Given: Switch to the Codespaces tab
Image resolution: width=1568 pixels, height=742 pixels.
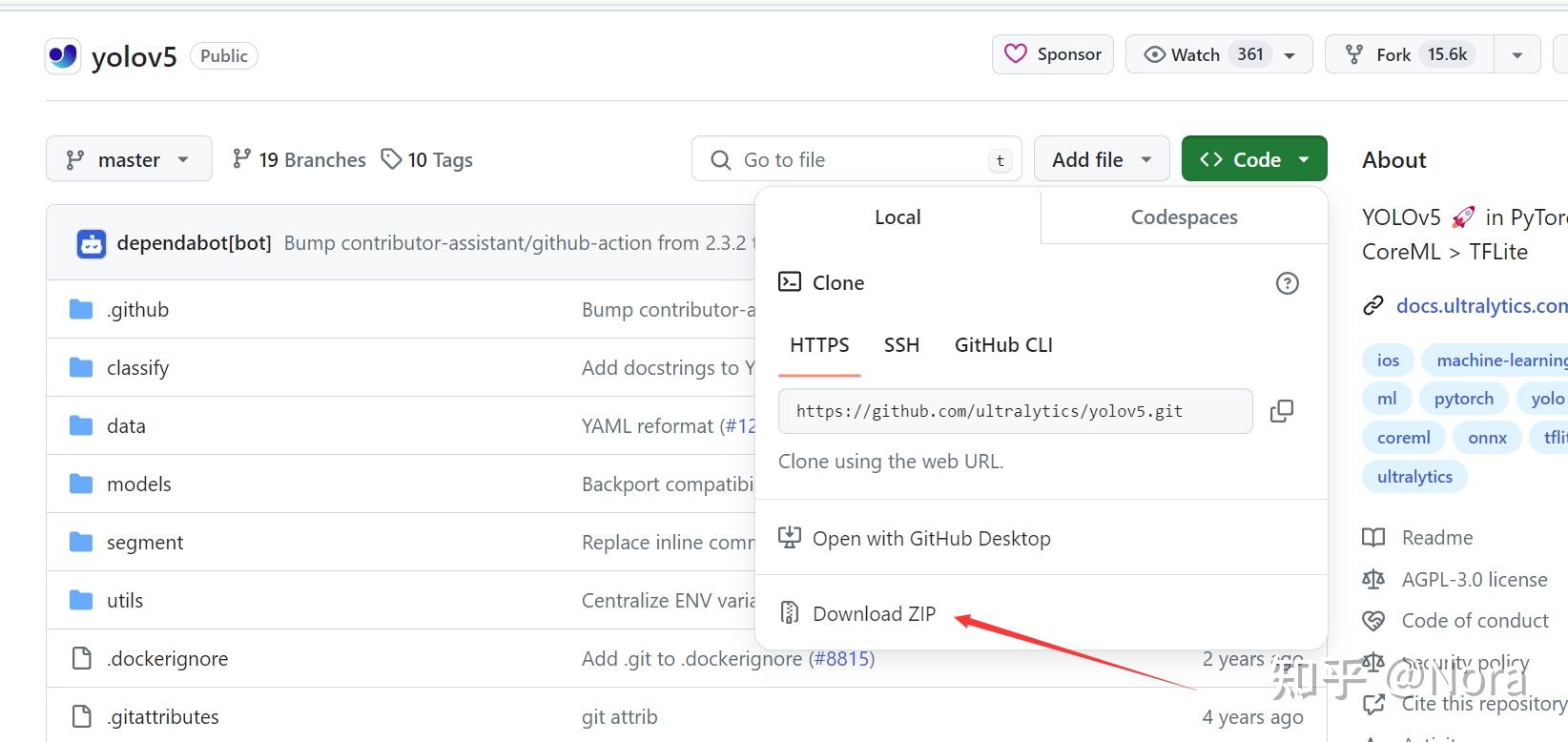Looking at the screenshot, I should (1184, 217).
